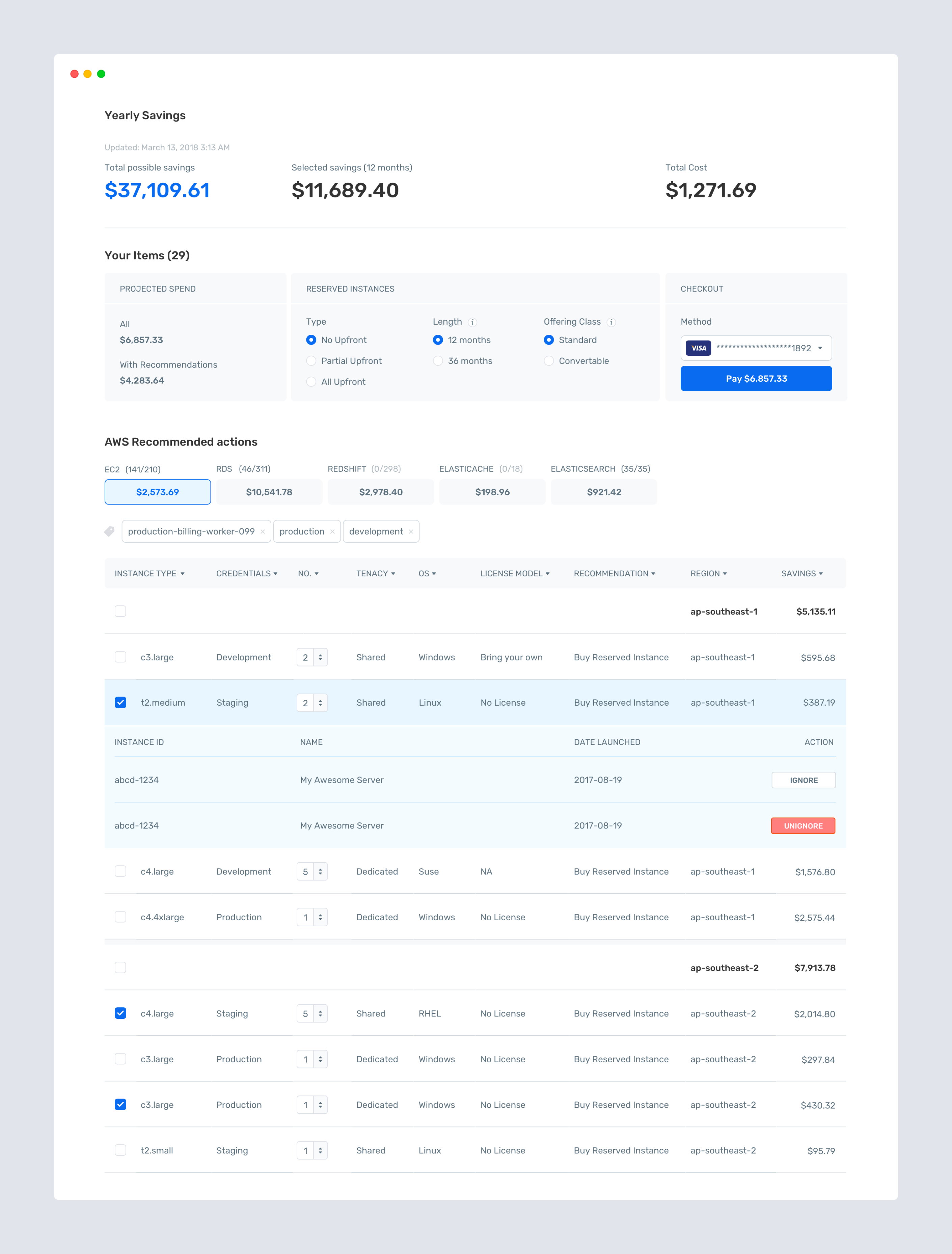
Task: Adjust the c3.large Development quantity stepper
Action: point(320,657)
